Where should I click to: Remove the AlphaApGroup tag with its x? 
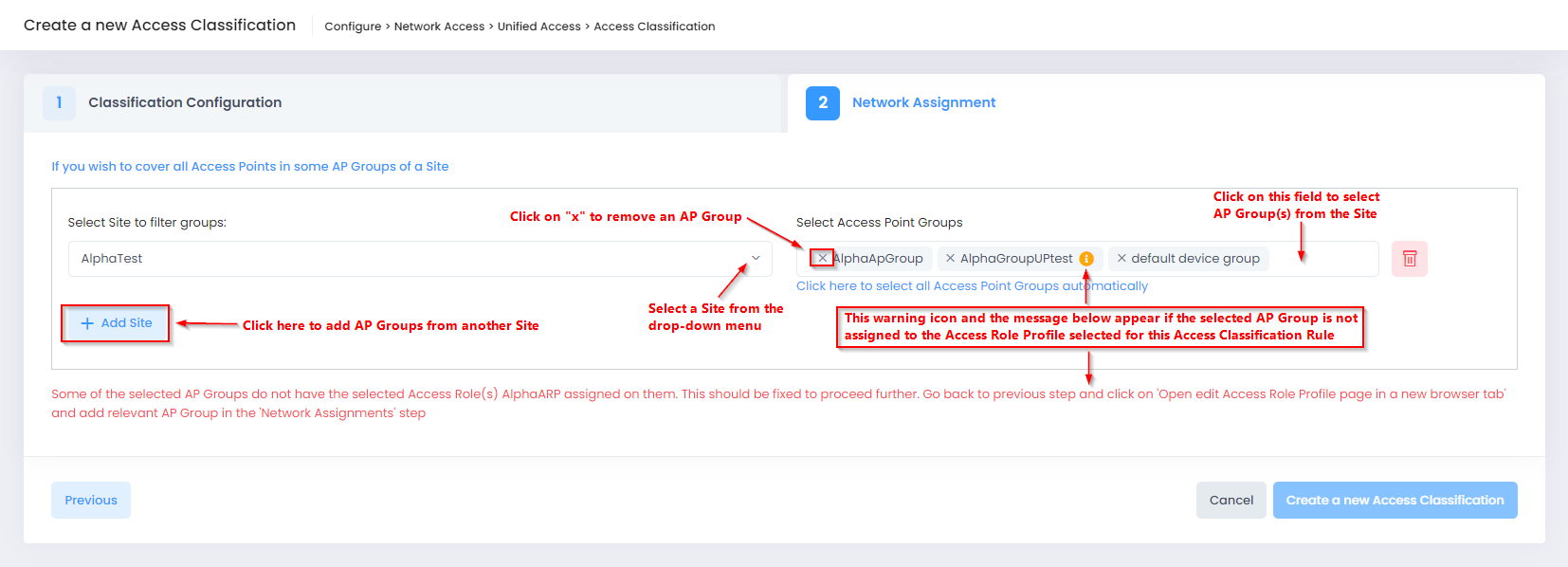[822, 258]
